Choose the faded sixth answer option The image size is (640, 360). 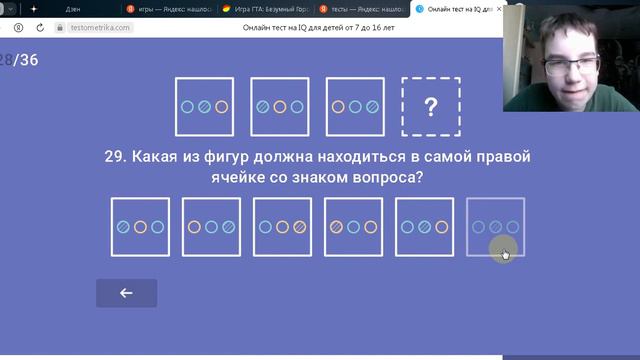point(496,227)
